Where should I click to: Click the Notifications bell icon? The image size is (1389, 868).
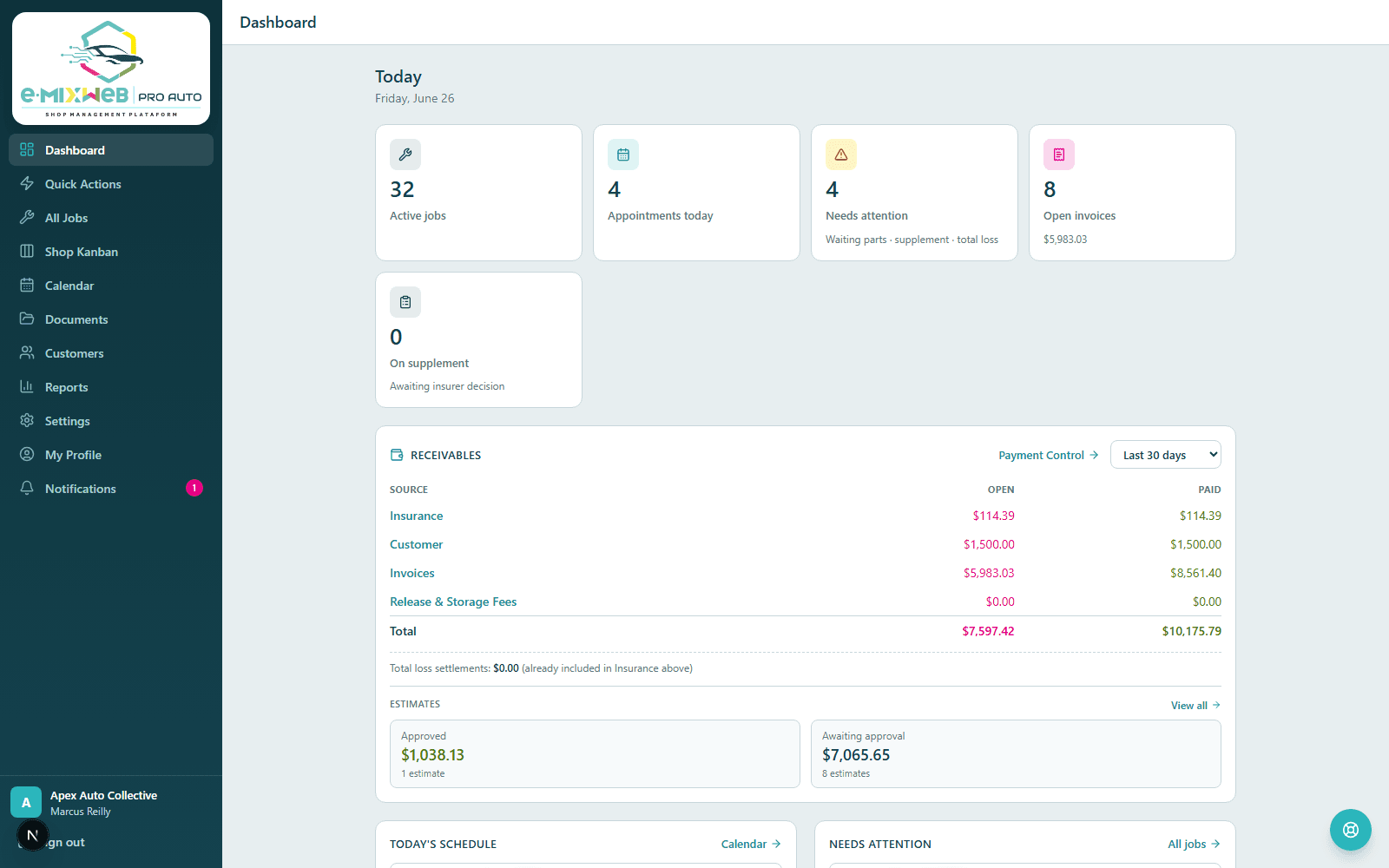pos(27,488)
